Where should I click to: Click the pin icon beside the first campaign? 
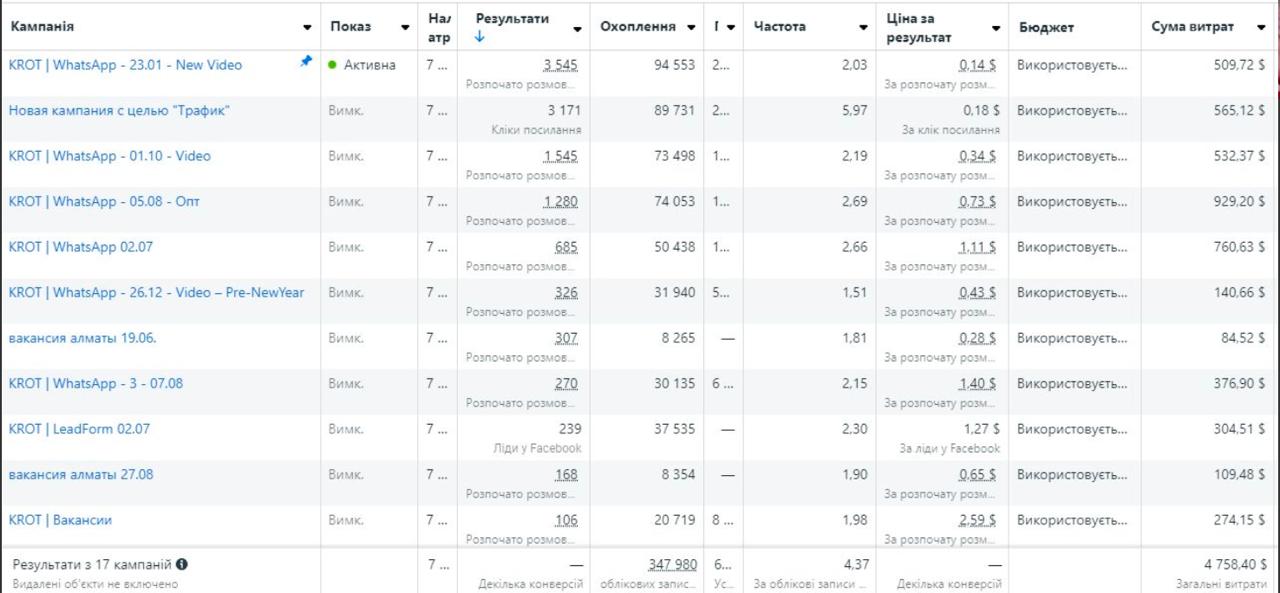coord(306,61)
